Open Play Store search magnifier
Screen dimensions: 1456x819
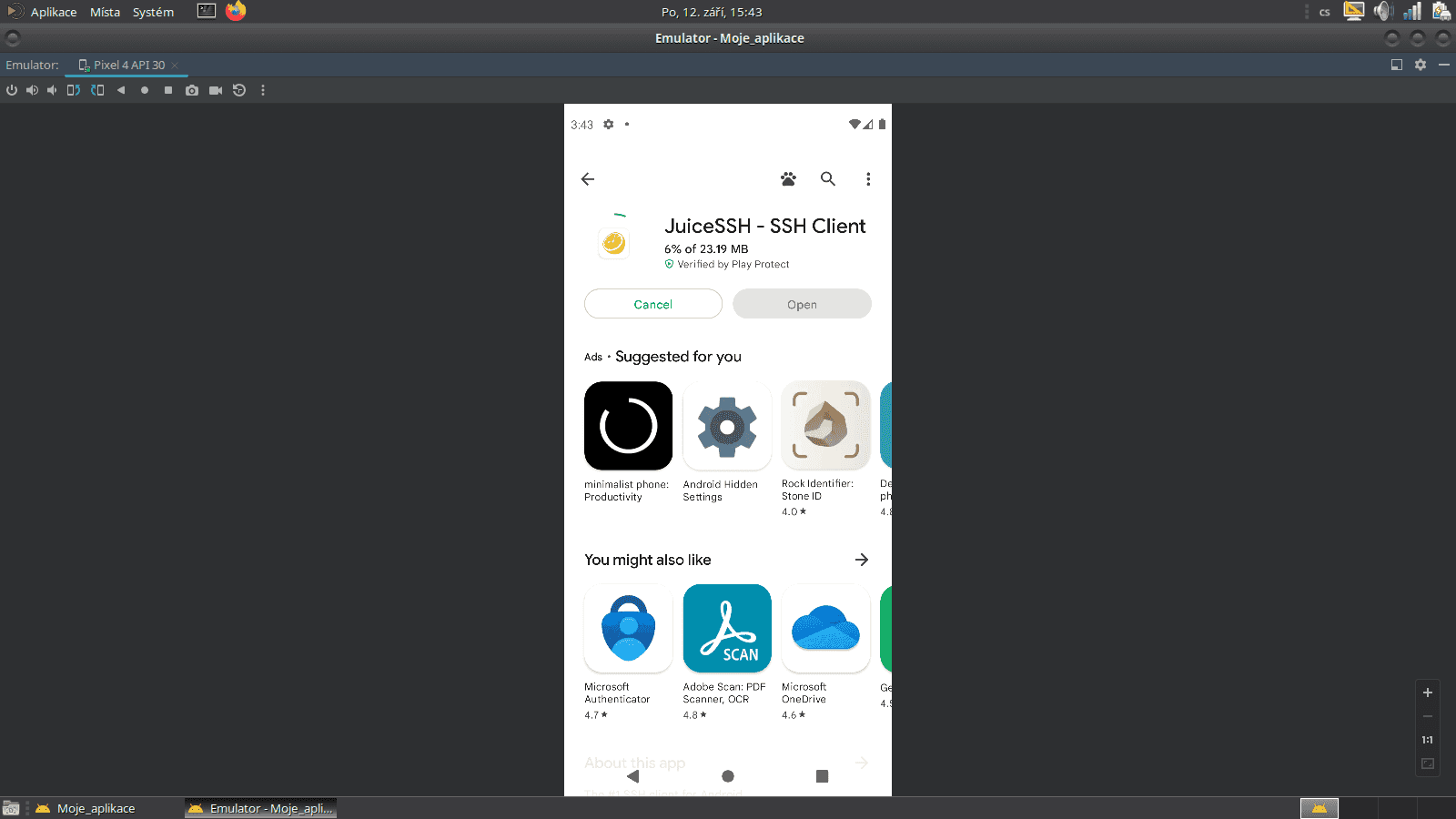point(828,179)
